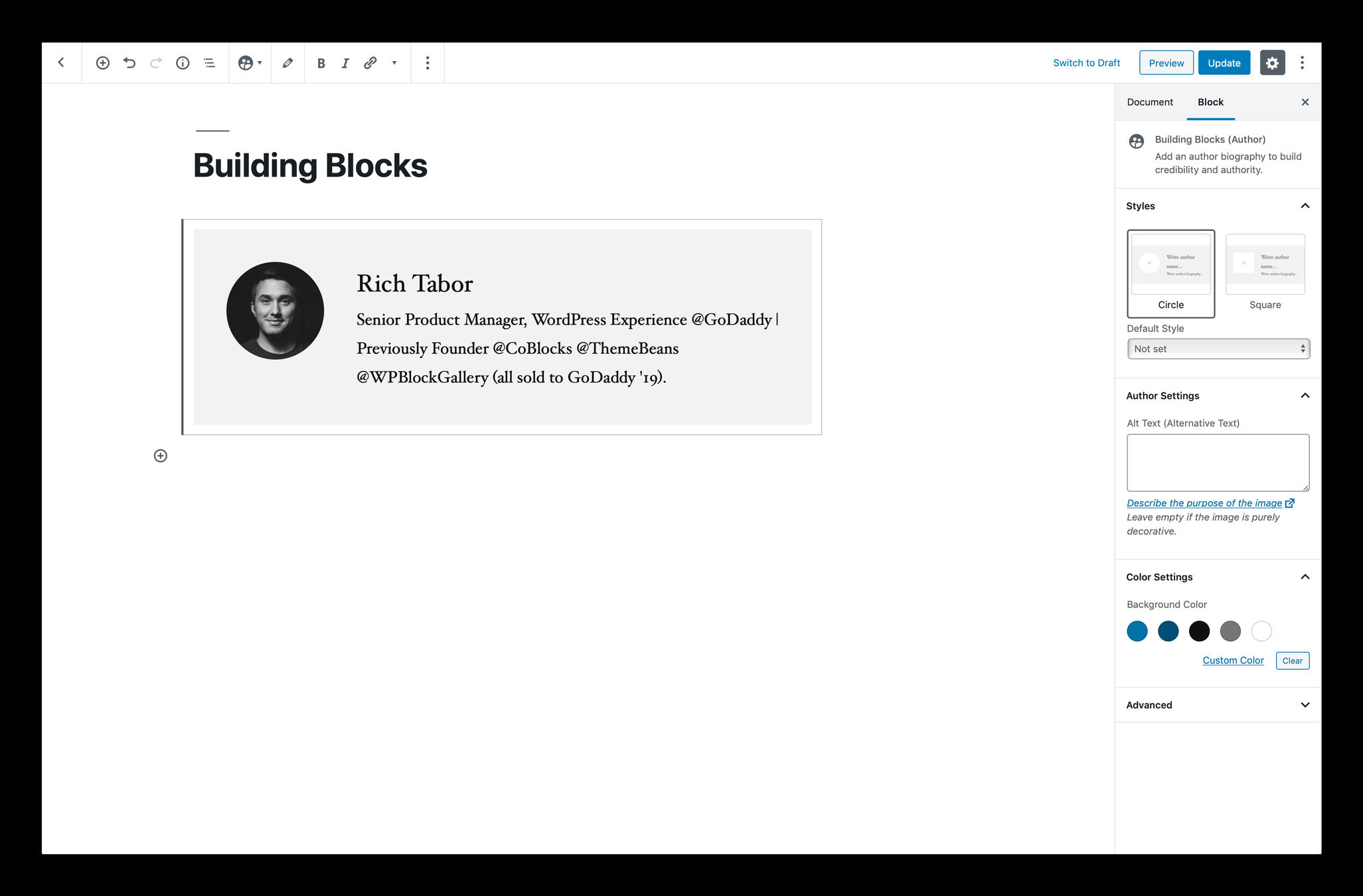This screenshot has width=1363, height=896.
Task: Choose the black background color swatch
Action: (1199, 631)
